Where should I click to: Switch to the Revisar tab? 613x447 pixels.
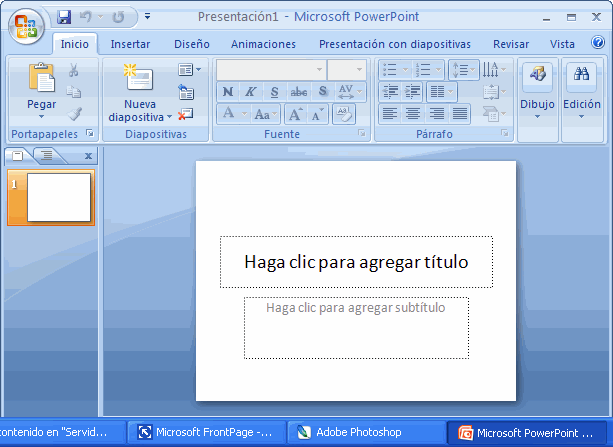511,44
